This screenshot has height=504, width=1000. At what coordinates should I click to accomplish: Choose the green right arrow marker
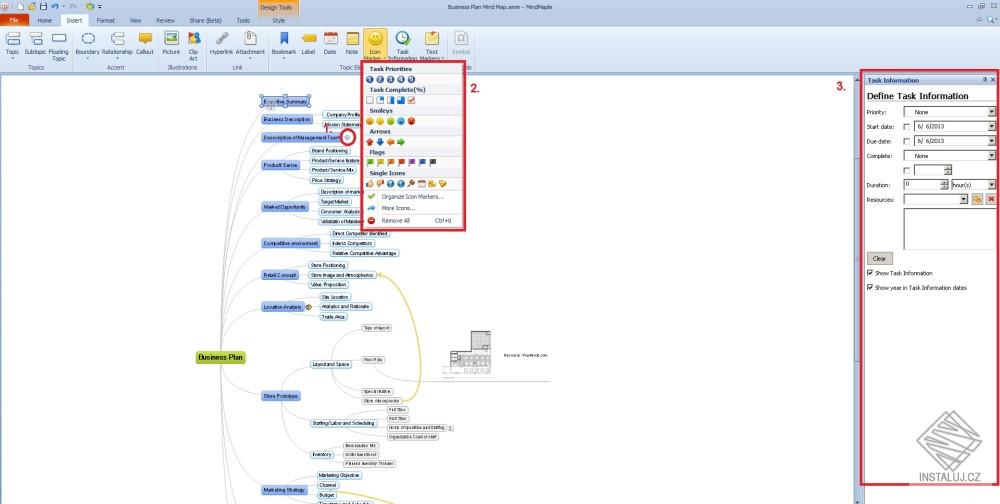[x=401, y=142]
